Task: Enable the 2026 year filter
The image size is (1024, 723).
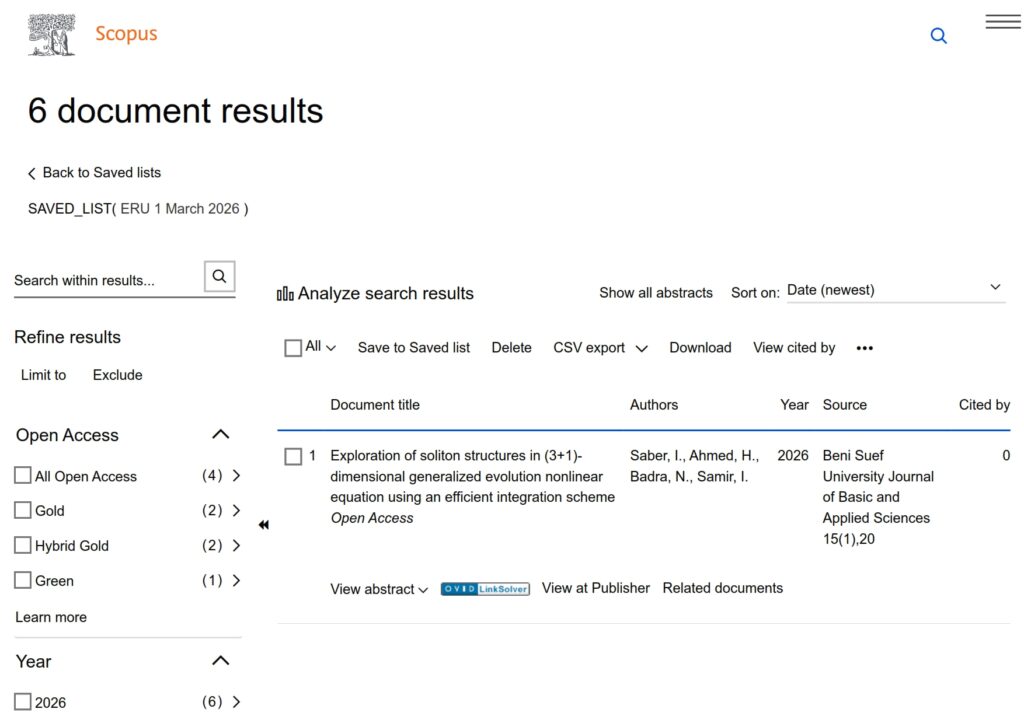Action: tap(23, 702)
